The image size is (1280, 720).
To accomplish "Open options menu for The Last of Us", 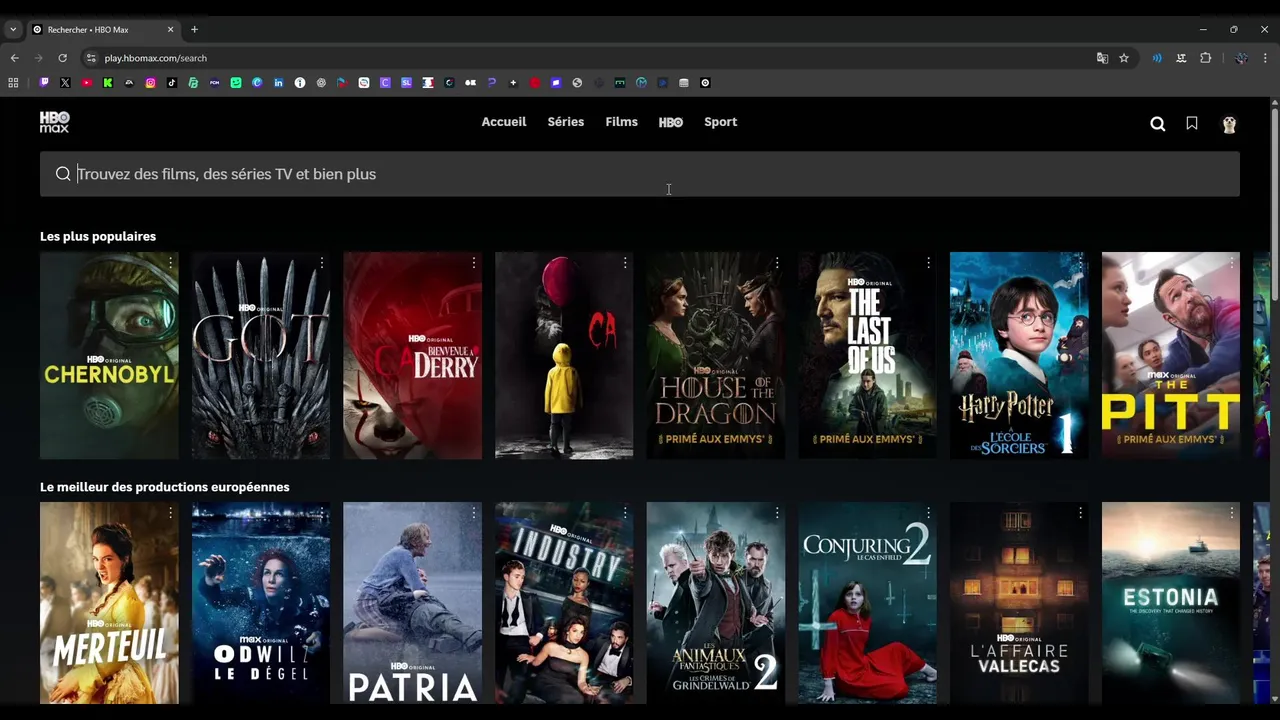I will (929, 263).
